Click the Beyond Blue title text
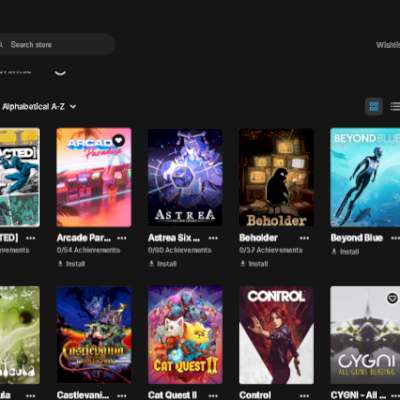 [x=357, y=238]
